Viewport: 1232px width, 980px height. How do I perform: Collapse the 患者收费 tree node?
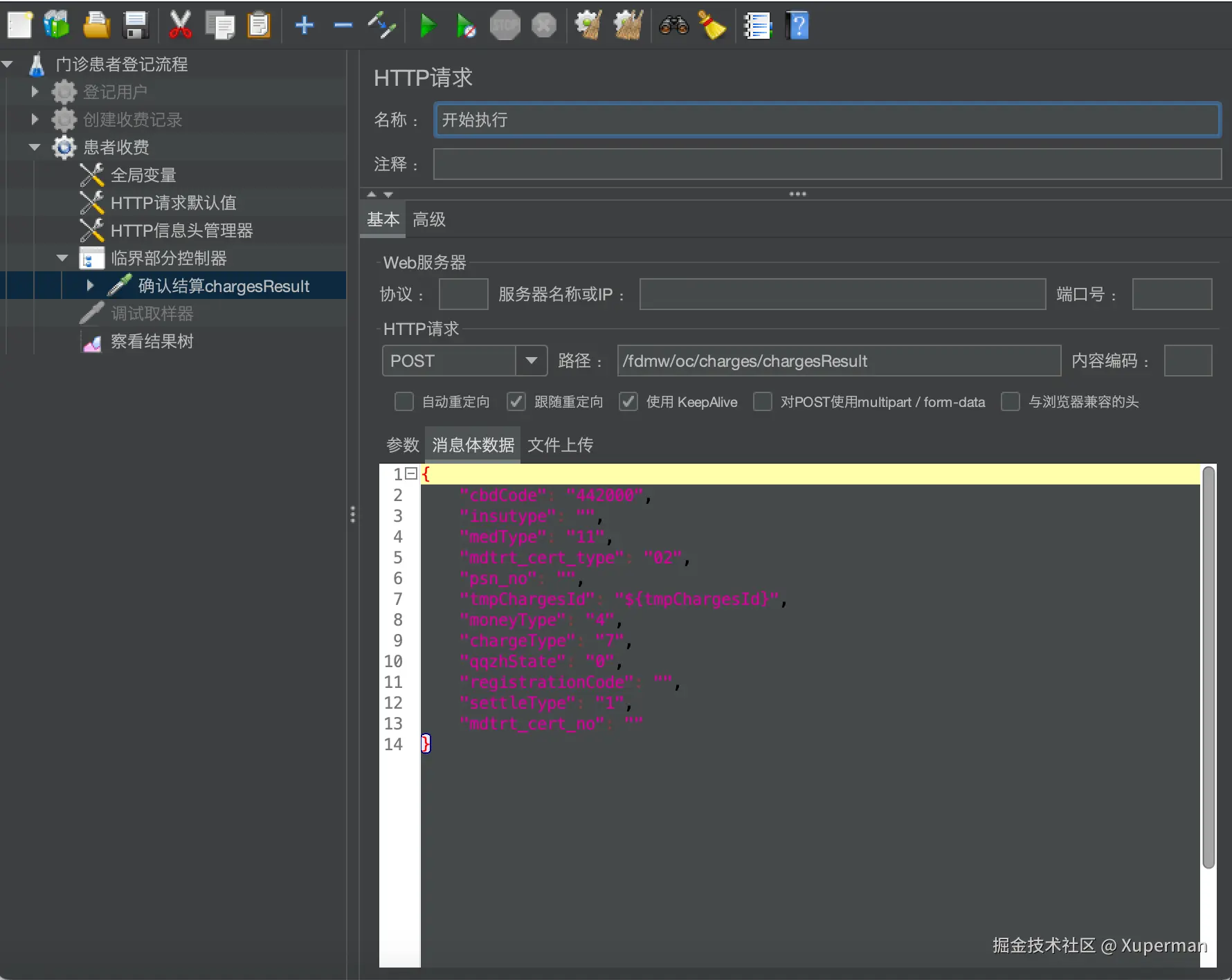[x=35, y=147]
